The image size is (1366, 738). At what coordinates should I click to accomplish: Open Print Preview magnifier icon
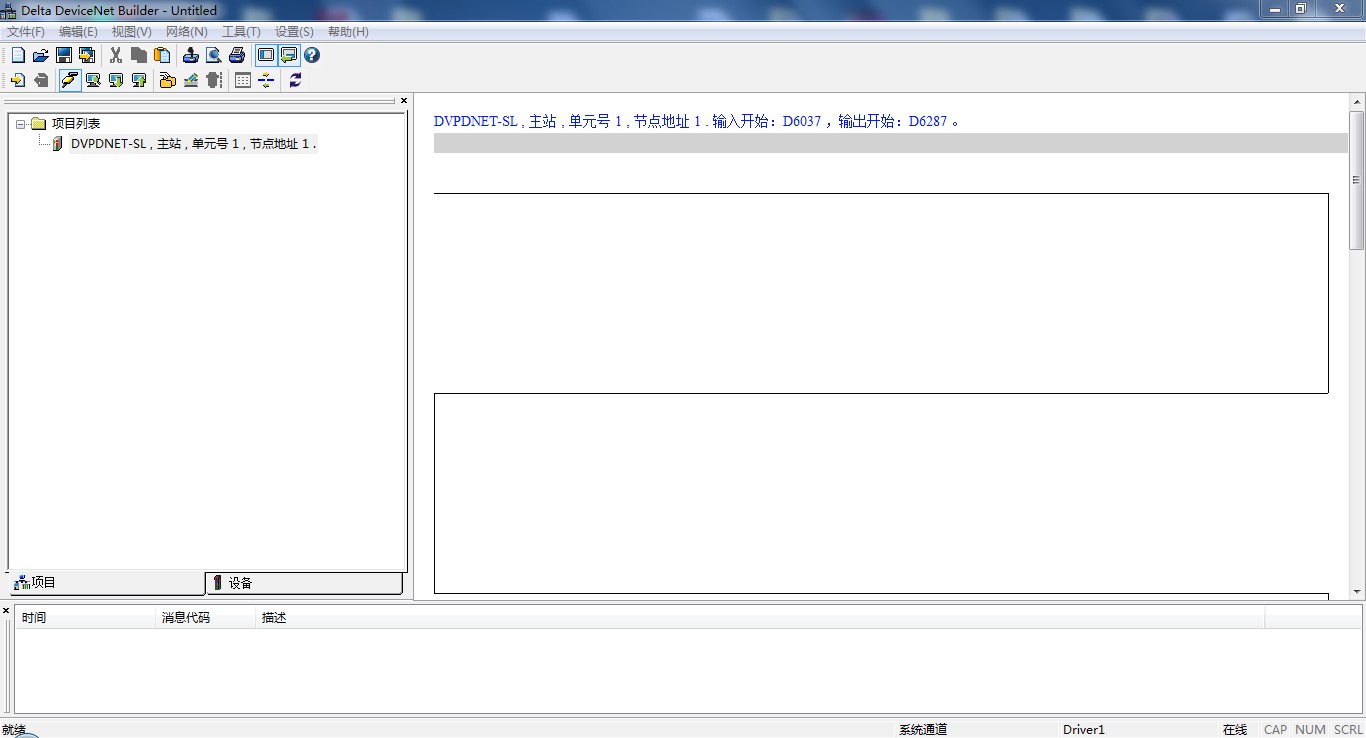point(214,56)
